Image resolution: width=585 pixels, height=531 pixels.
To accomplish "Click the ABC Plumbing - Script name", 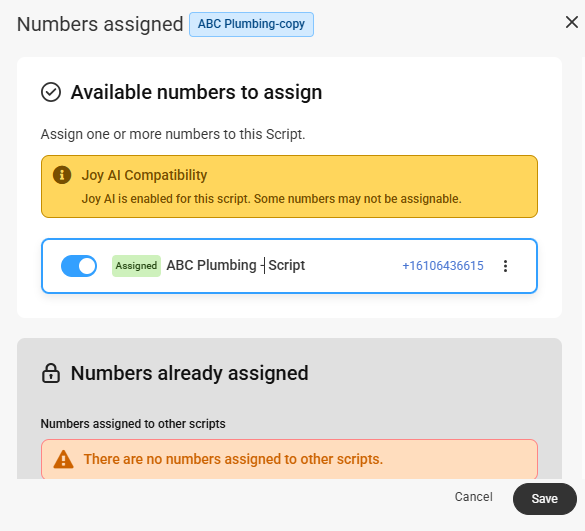I will pyautogui.click(x=235, y=265).
